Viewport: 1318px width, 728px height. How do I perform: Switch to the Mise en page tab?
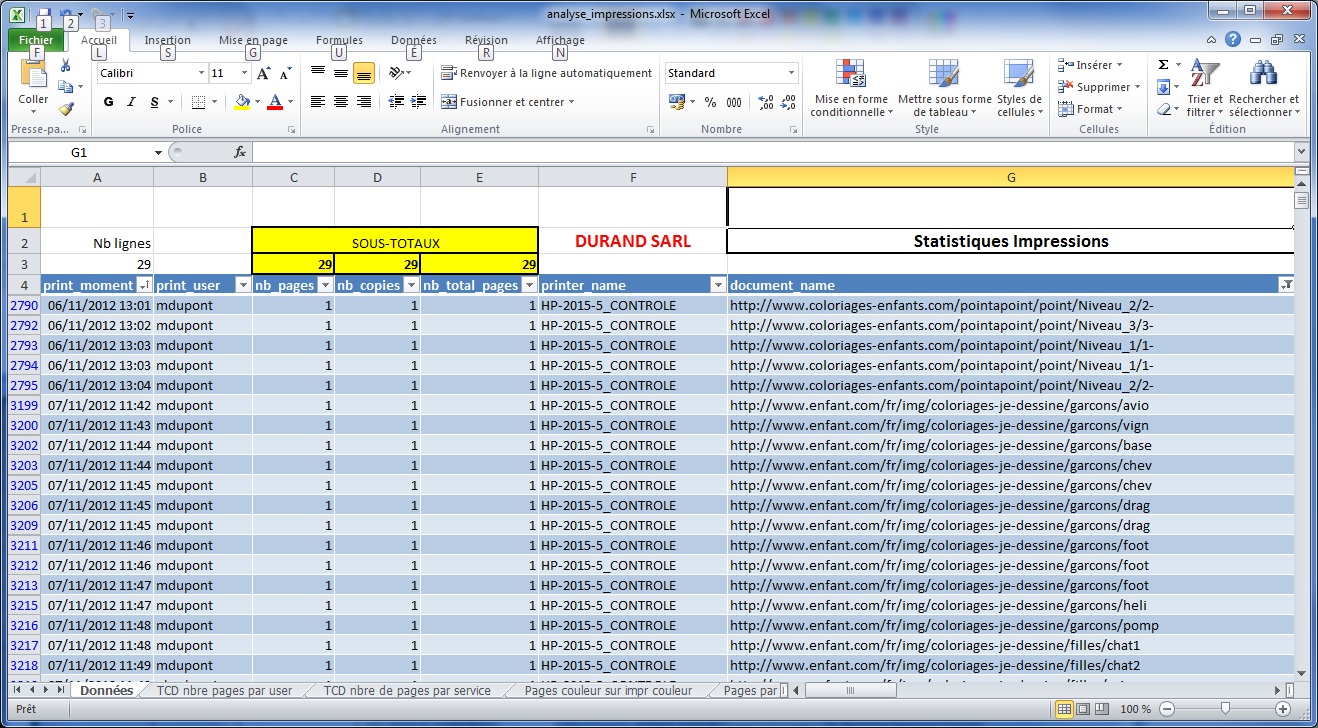pyautogui.click(x=253, y=40)
